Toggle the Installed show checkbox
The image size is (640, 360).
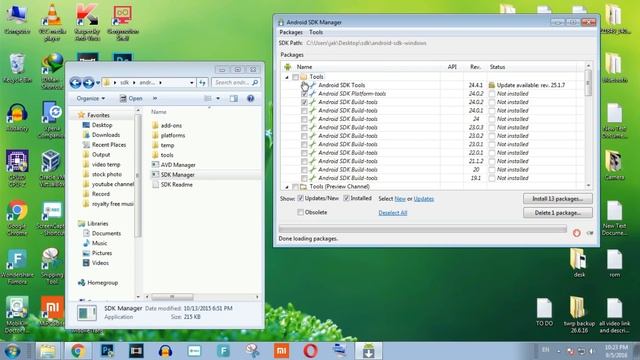pyautogui.click(x=347, y=198)
